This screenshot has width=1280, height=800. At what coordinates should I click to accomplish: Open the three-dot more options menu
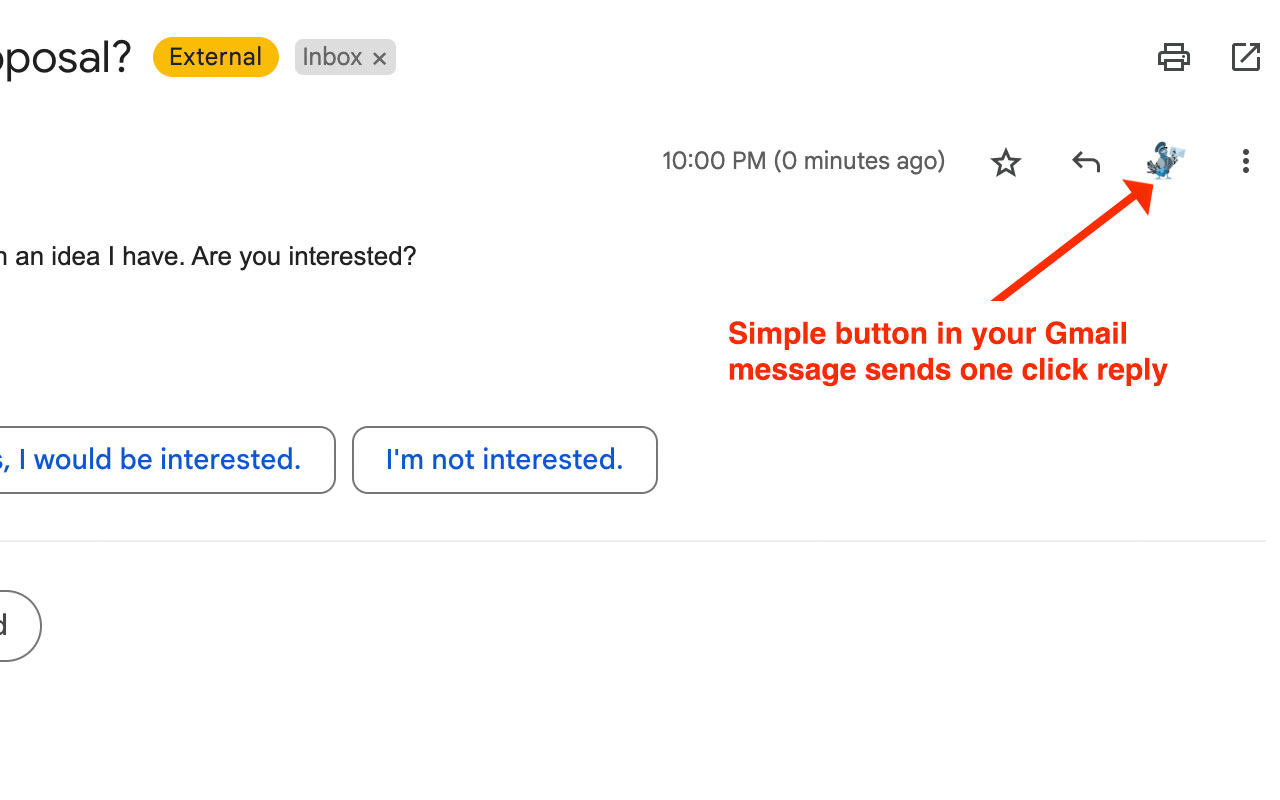click(x=1245, y=161)
